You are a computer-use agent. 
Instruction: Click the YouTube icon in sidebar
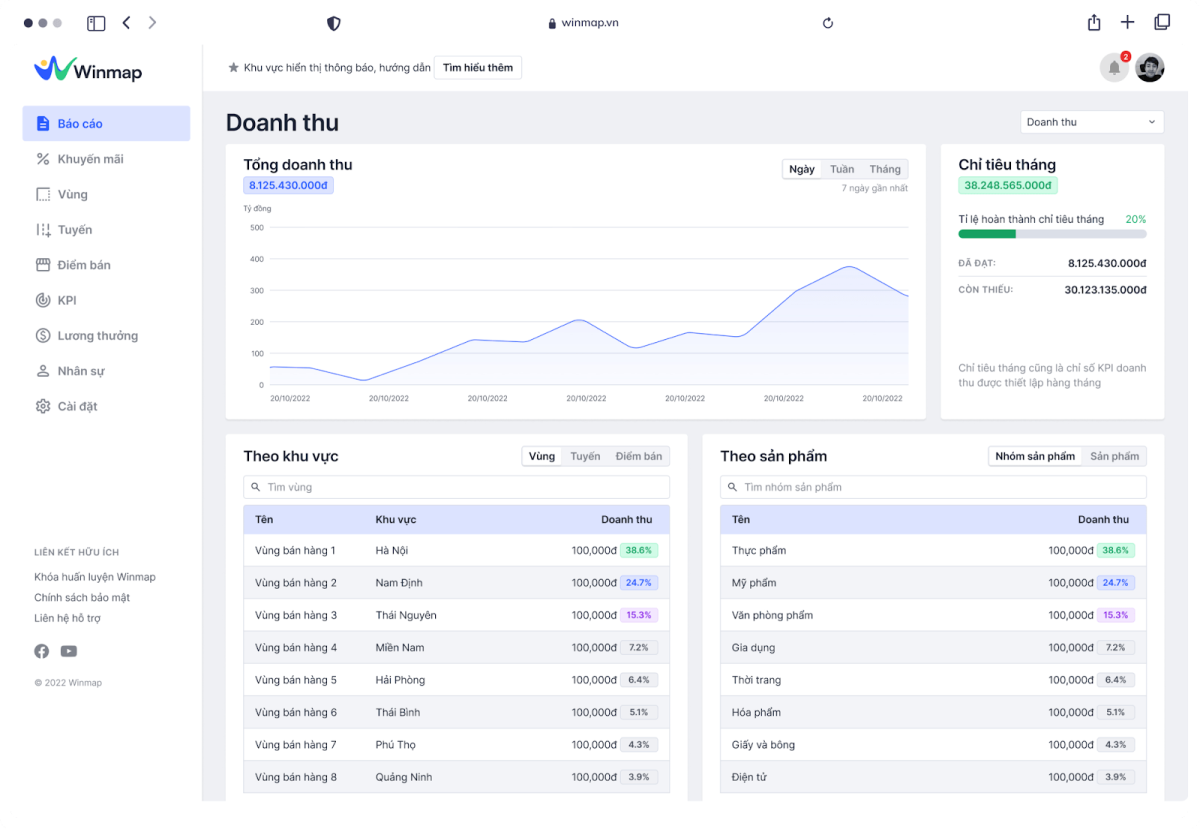68,651
